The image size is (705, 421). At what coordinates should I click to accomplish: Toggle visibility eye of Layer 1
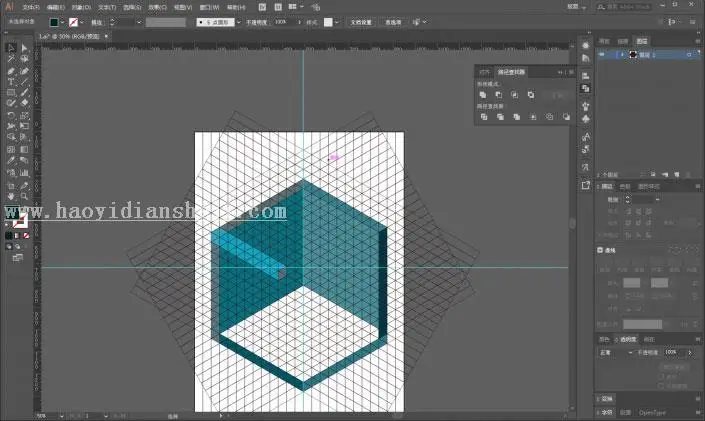coord(602,54)
